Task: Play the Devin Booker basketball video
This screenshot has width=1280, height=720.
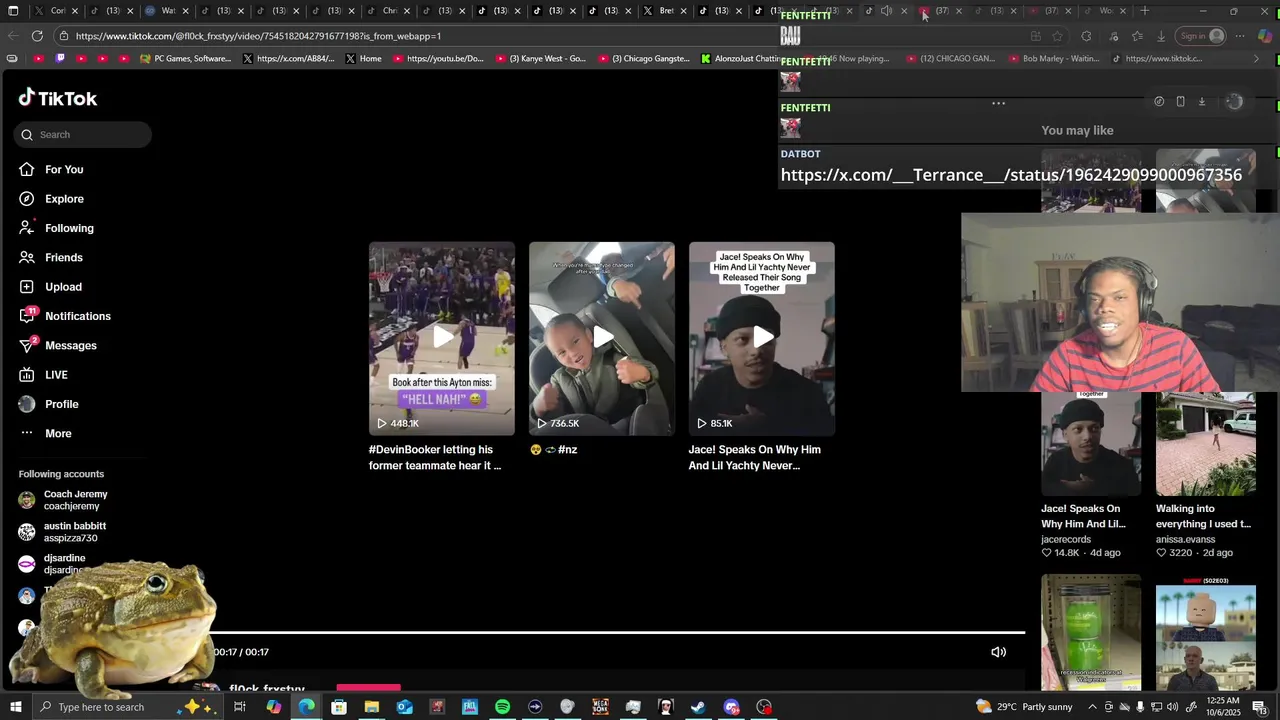Action: tap(442, 338)
